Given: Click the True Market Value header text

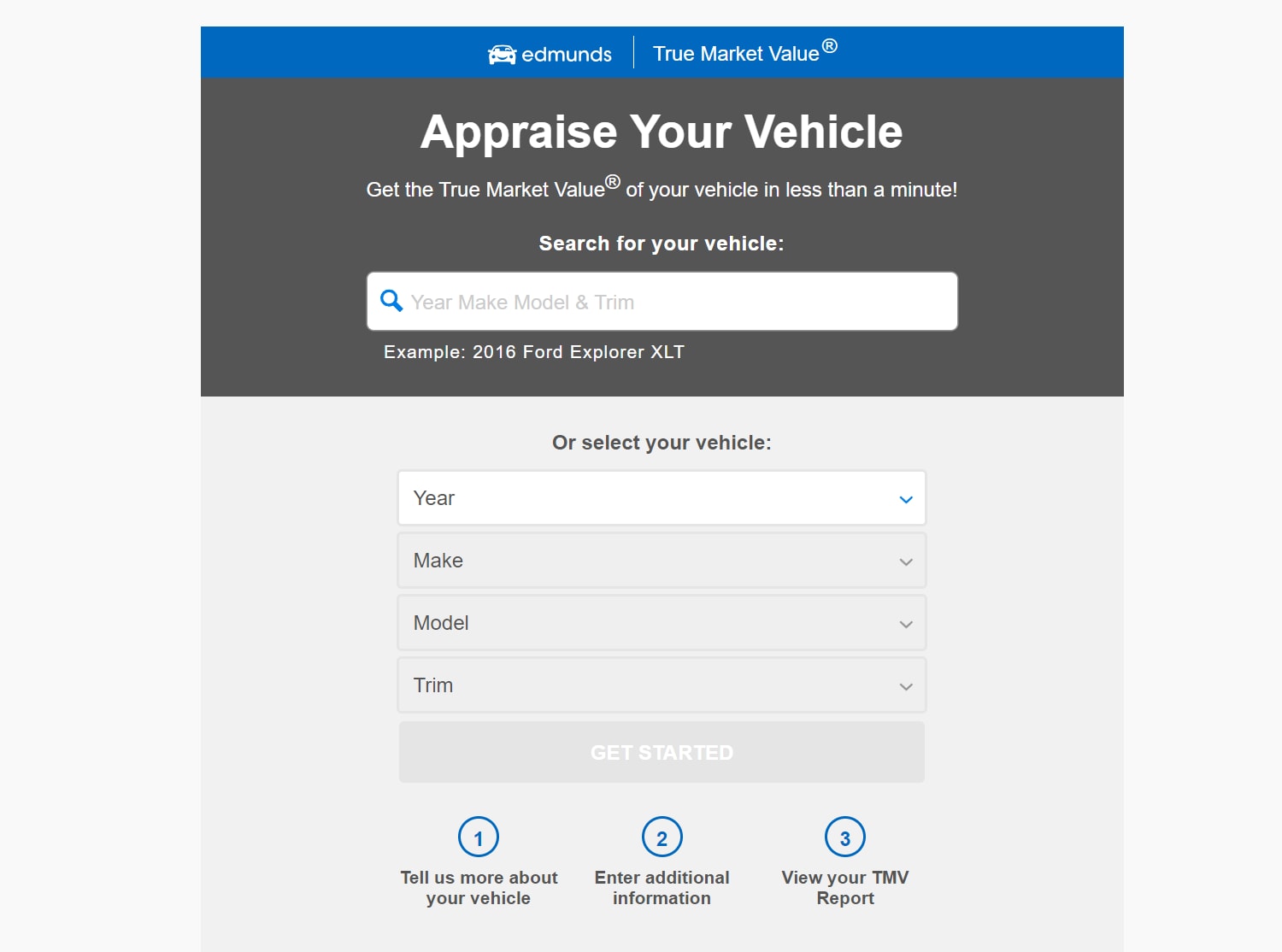Looking at the screenshot, I should point(745,51).
